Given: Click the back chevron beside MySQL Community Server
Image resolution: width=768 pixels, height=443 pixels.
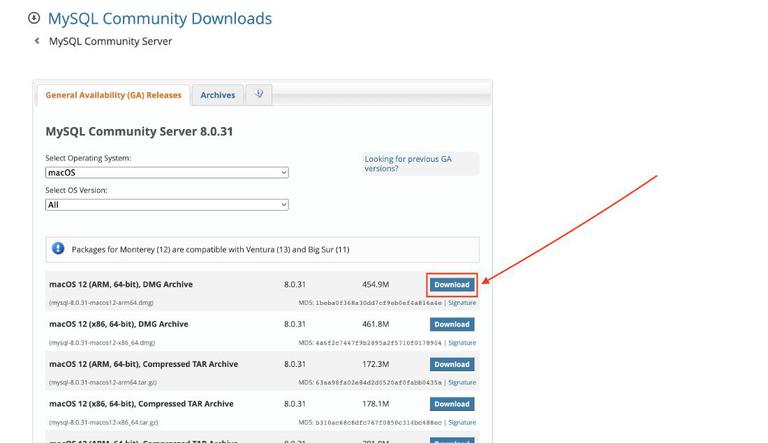Looking at the screenshot, I should 37,41.
